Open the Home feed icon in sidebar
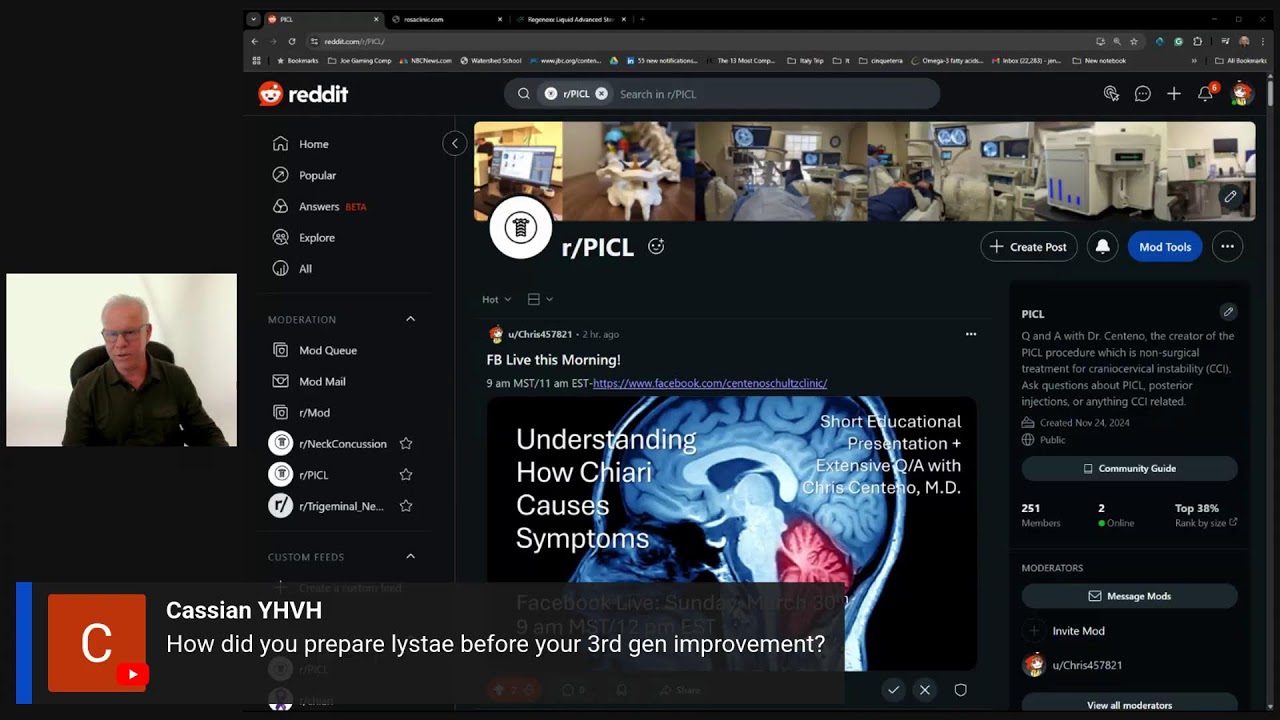The width and height of the screenshot is (1280, 720). point(281,144)
